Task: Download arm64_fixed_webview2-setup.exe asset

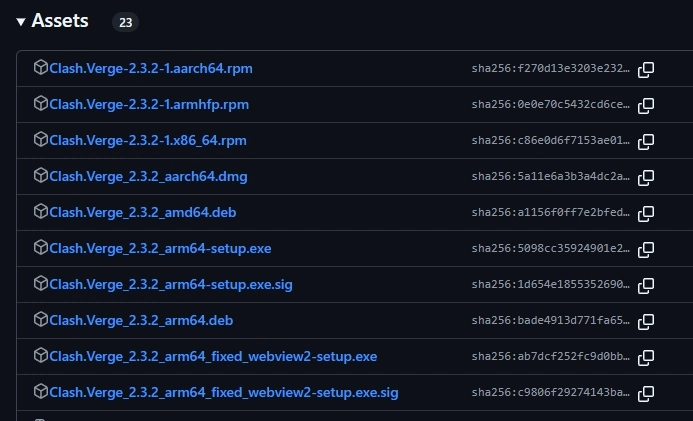Action: (x=213, y=357)
